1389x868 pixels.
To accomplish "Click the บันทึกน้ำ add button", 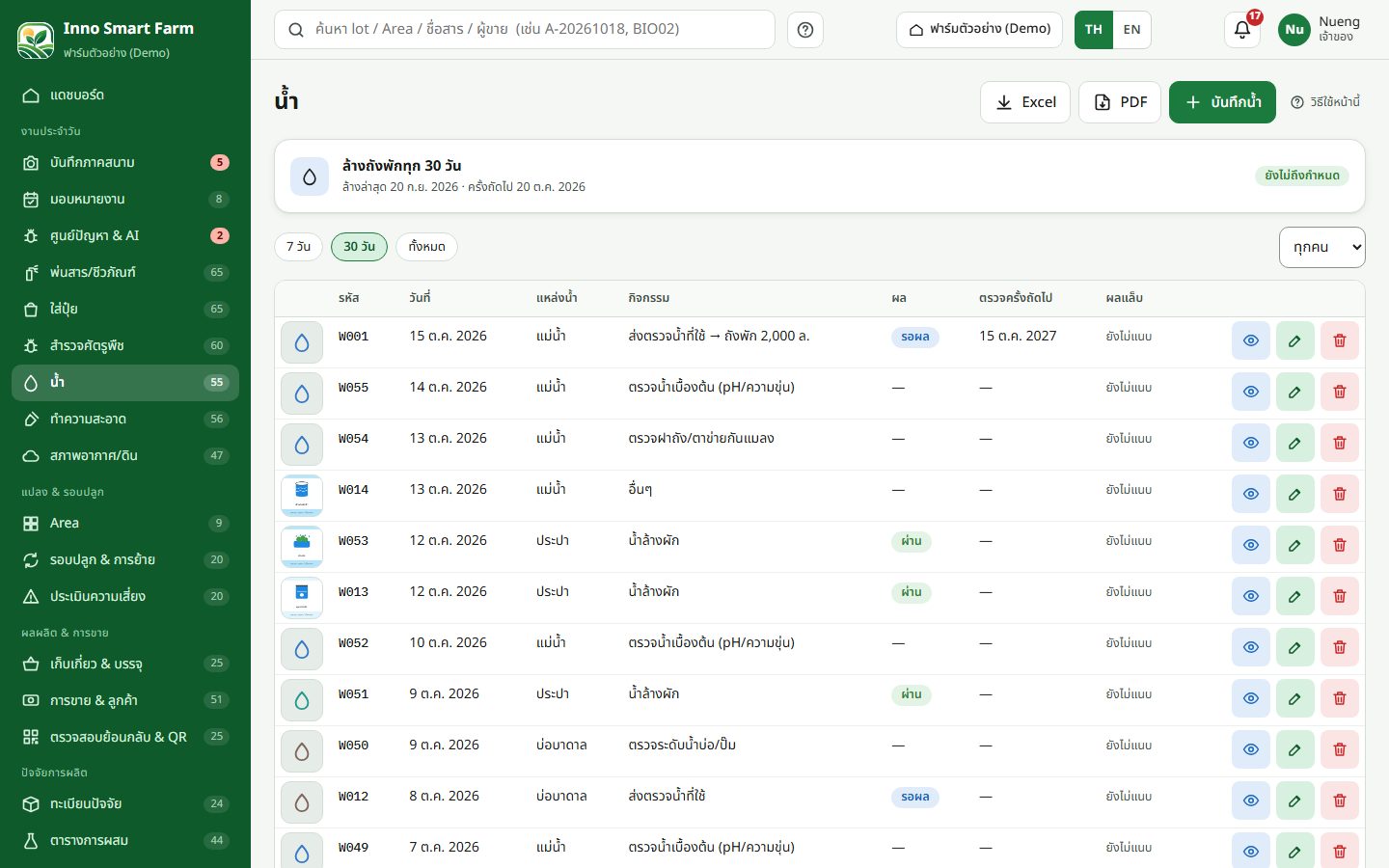I will click(x=1222, y=102).
